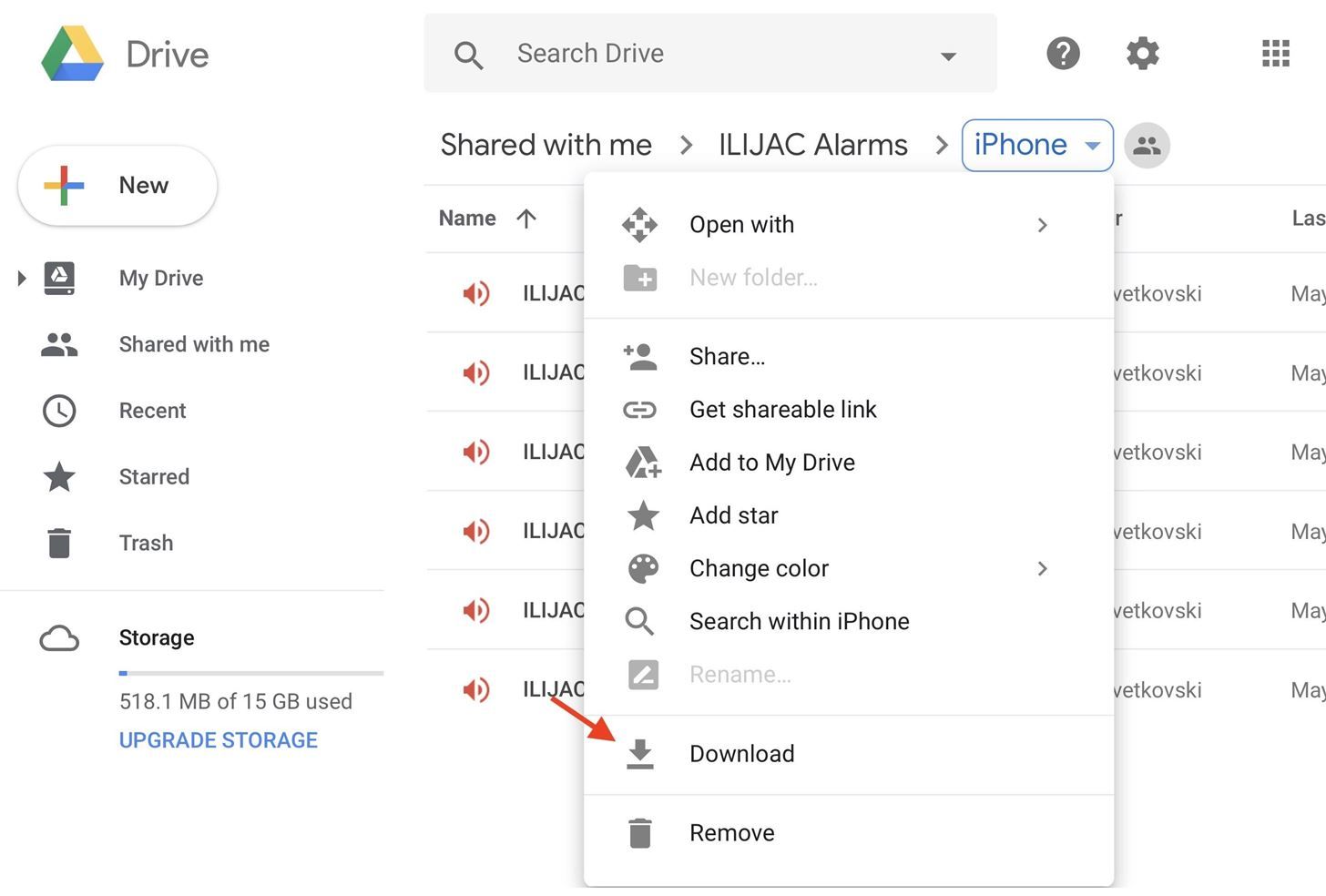Open the search options dropdown arrow
Viewport: 1326px width, 896px height.
point(948,56)
